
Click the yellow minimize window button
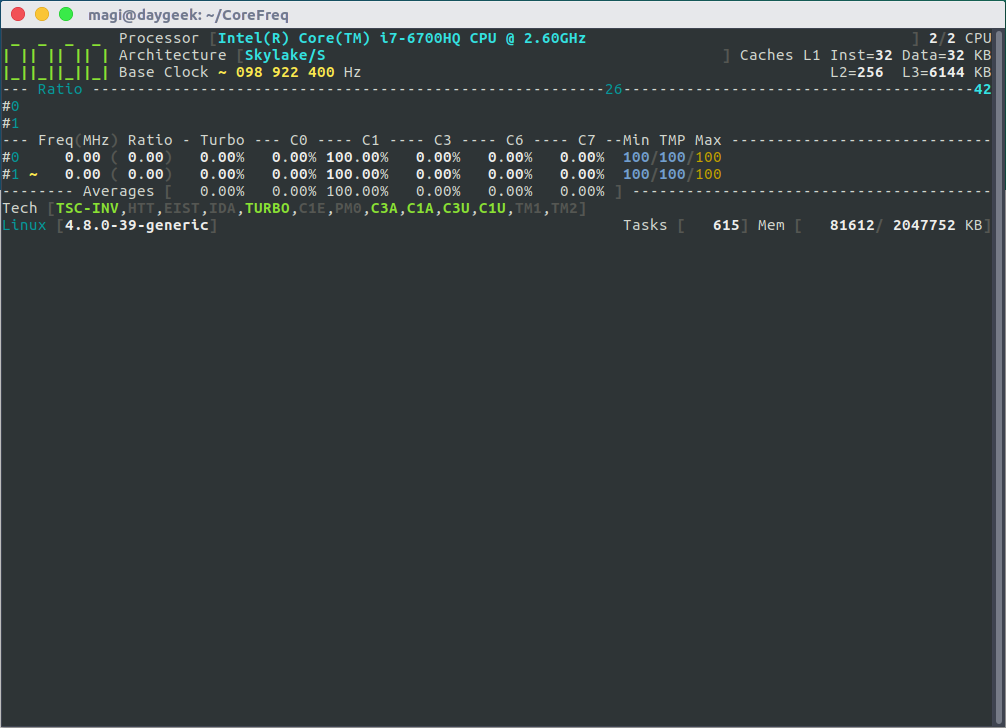pos(42,14)
